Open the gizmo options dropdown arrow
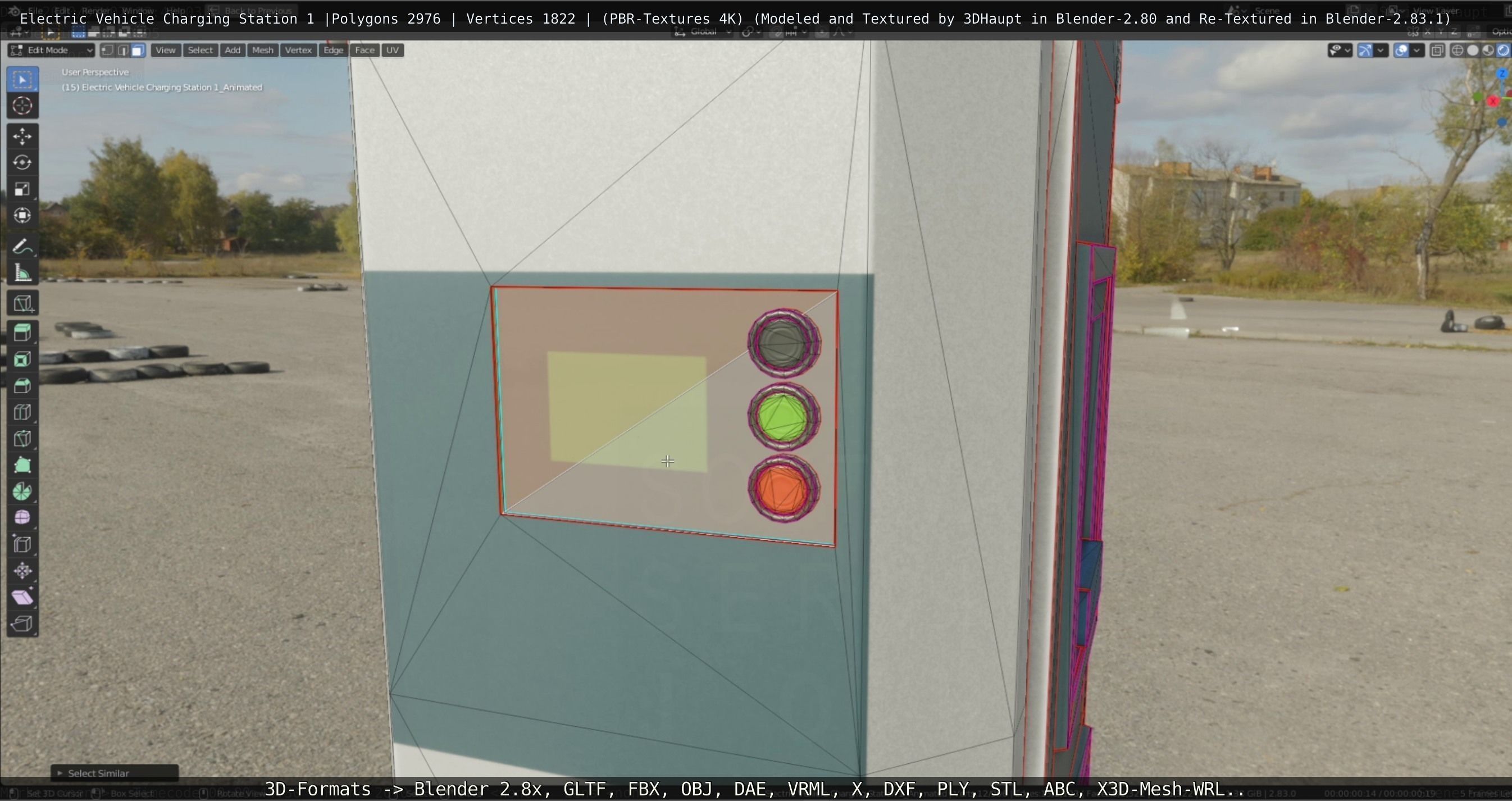Viewport: 1512px width, 801px height. point(1381,51)
